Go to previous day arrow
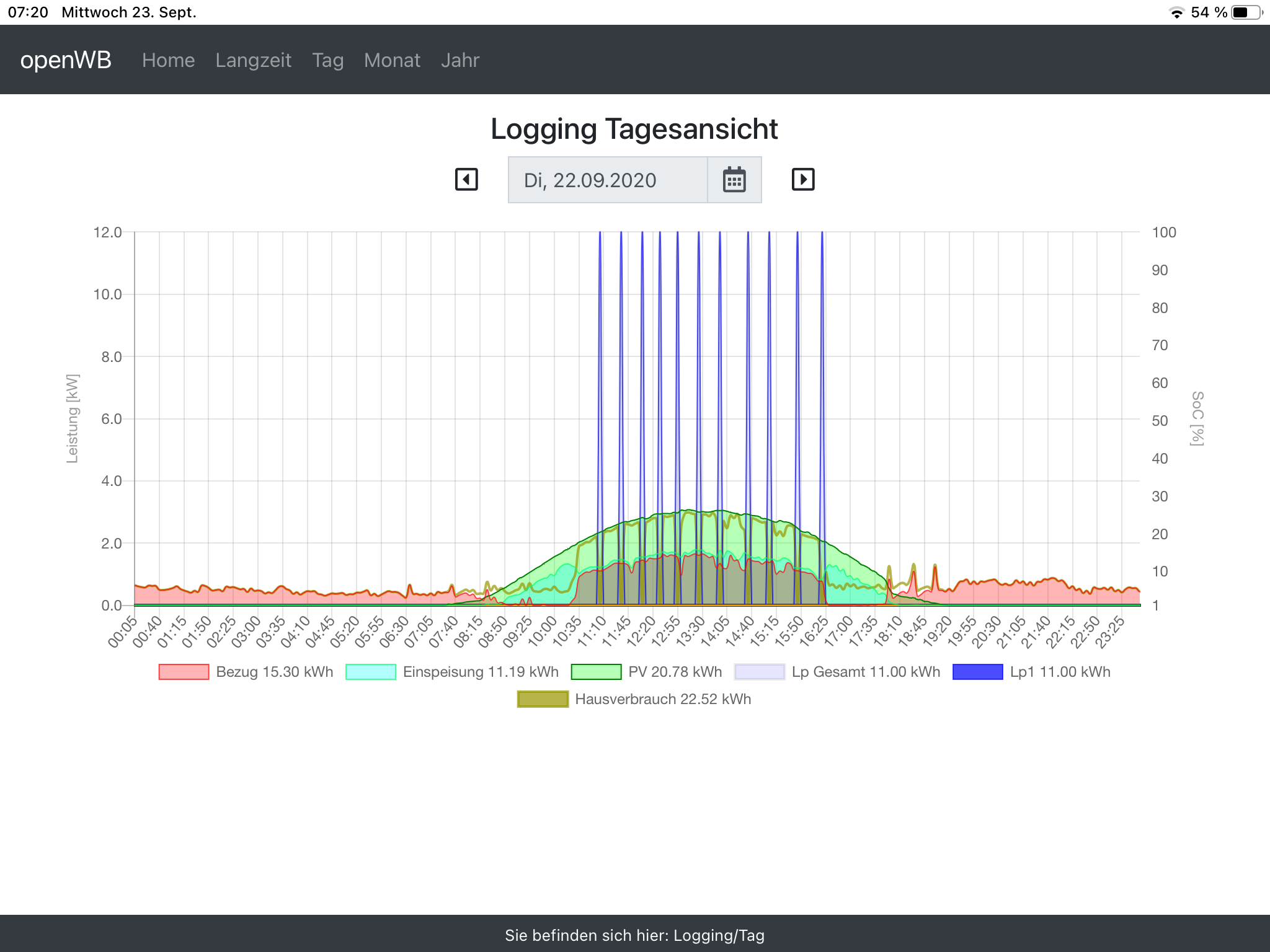 466,180
